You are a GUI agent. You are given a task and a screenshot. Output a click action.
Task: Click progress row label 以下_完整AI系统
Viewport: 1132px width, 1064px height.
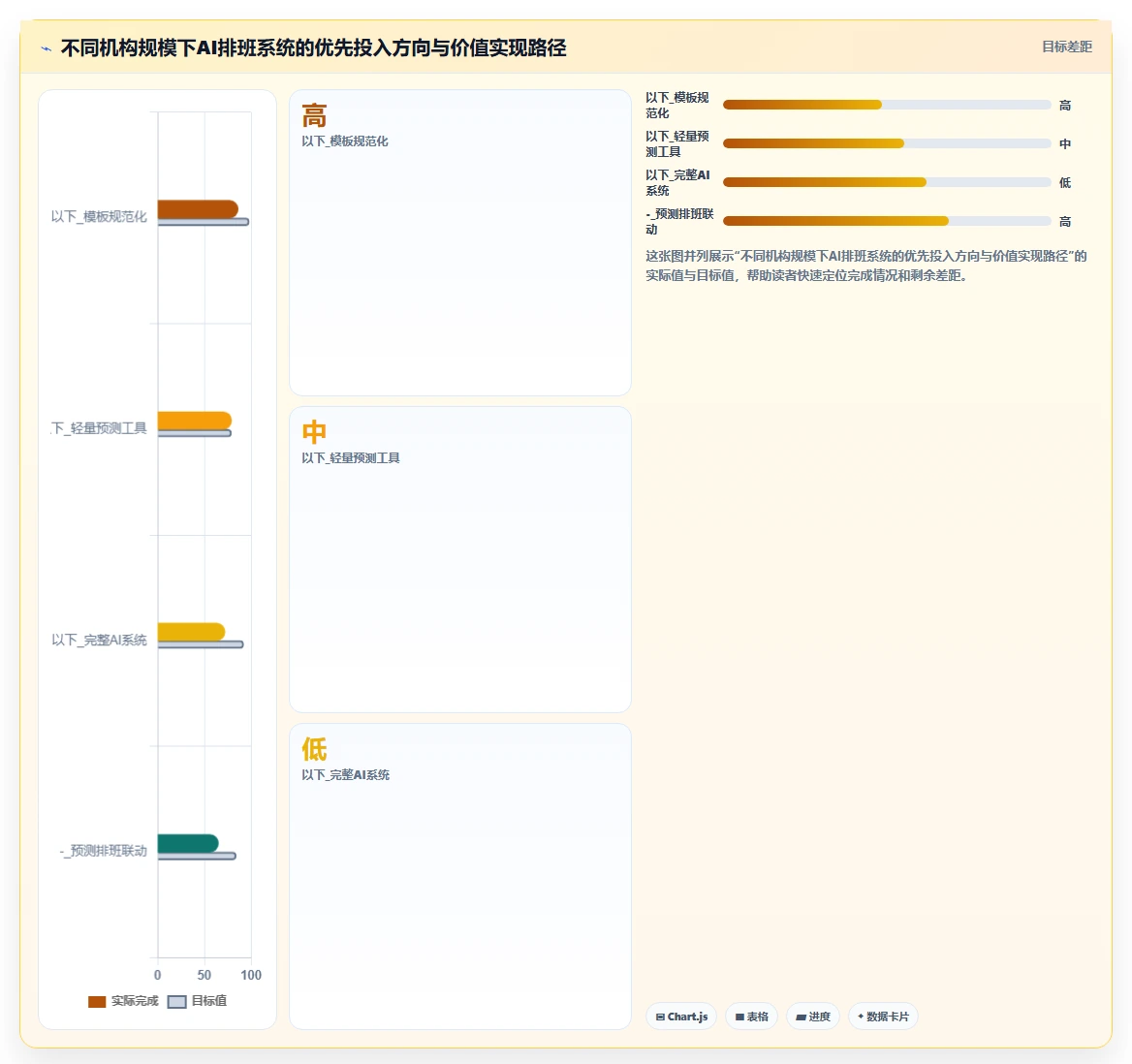tap(677, 182)
